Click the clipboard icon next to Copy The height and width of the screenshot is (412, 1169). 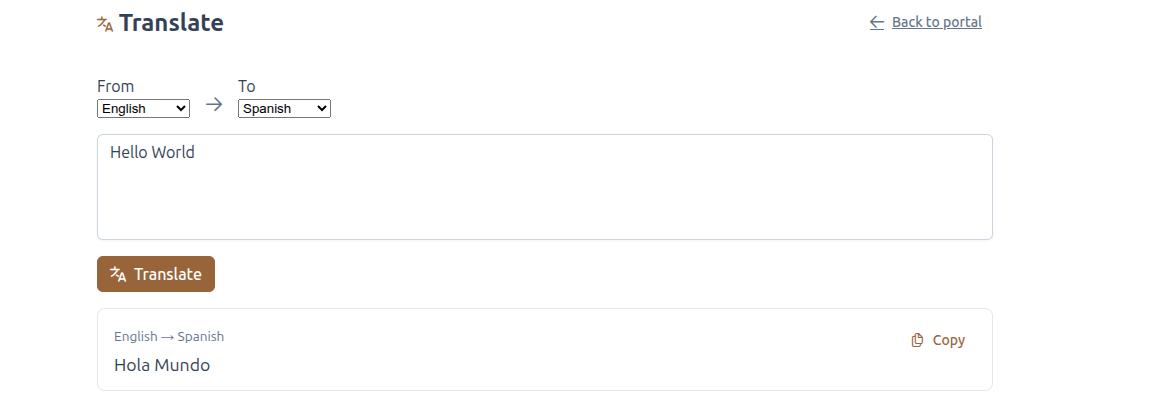[x=918, y=340]
